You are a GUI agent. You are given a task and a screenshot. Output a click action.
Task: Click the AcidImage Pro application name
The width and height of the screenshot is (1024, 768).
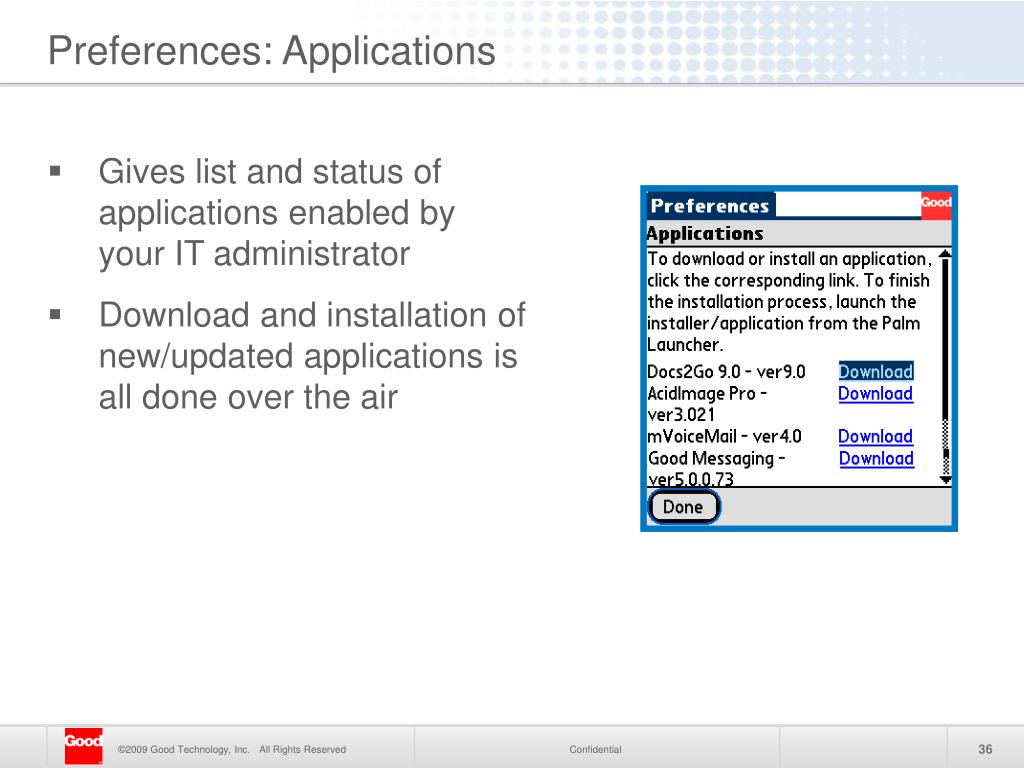[707, 404]
